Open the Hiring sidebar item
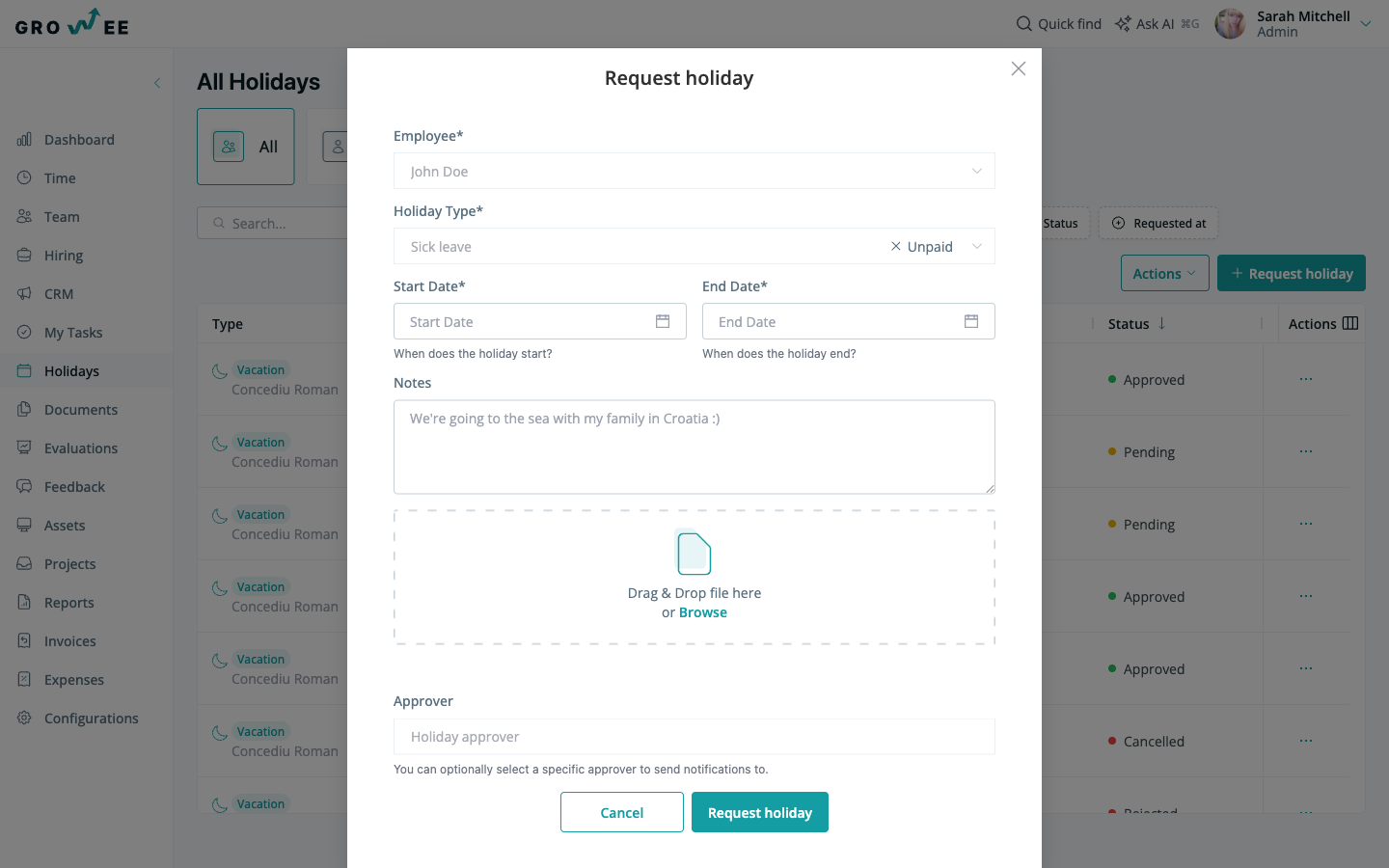1389x868 pixels. click(x=64, y=256)
